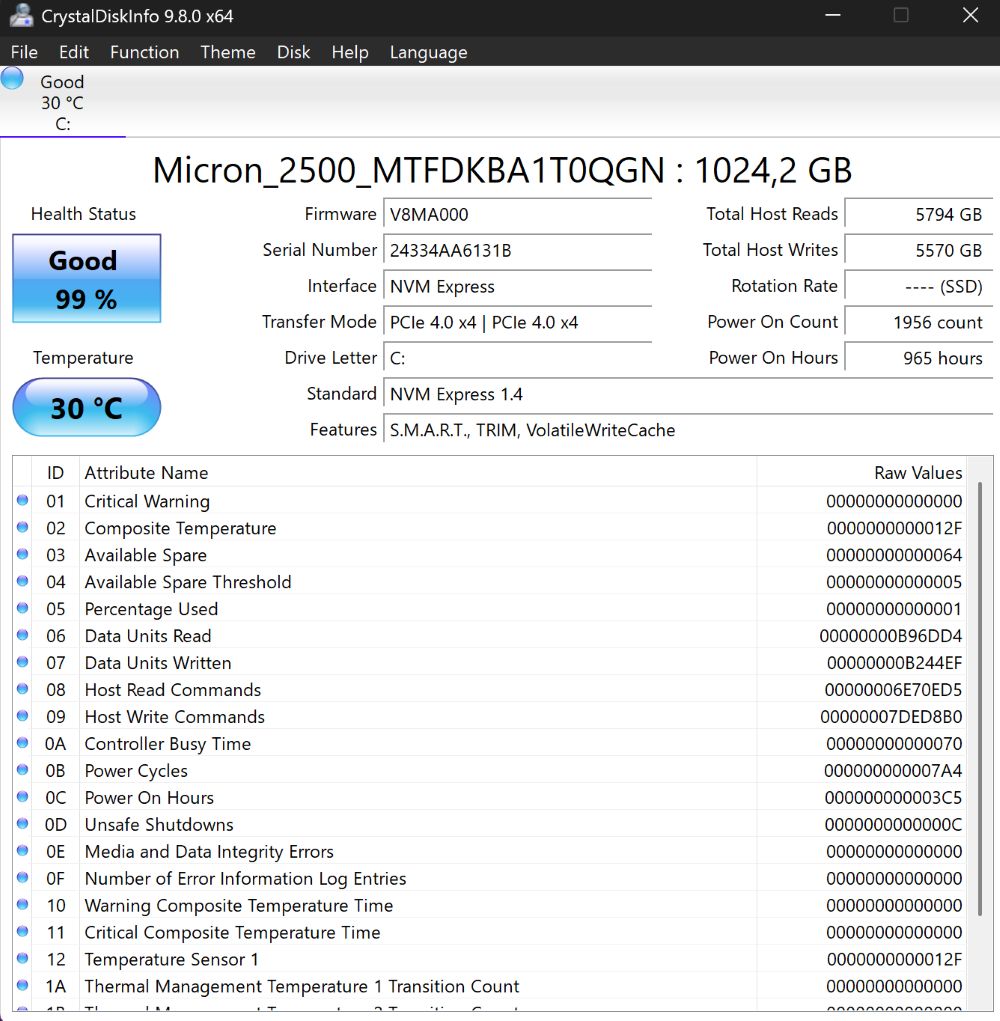The width and height of the screenshot is (1000, 1021).
Task: Open the Function menu
Action: tap(145, 52)
